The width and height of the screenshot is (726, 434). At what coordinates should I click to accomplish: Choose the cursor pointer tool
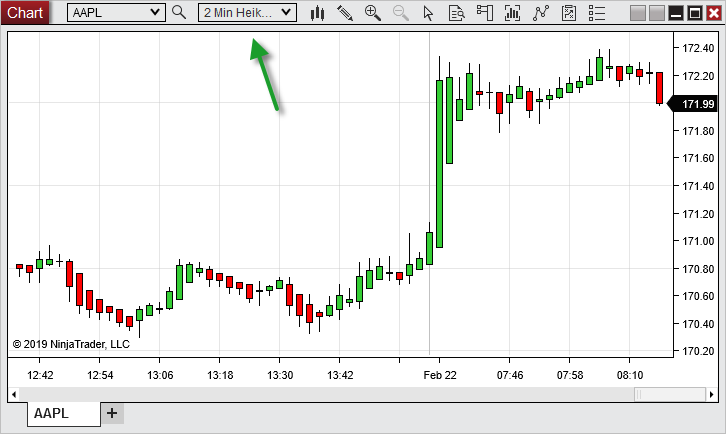(x=428, y=13)
